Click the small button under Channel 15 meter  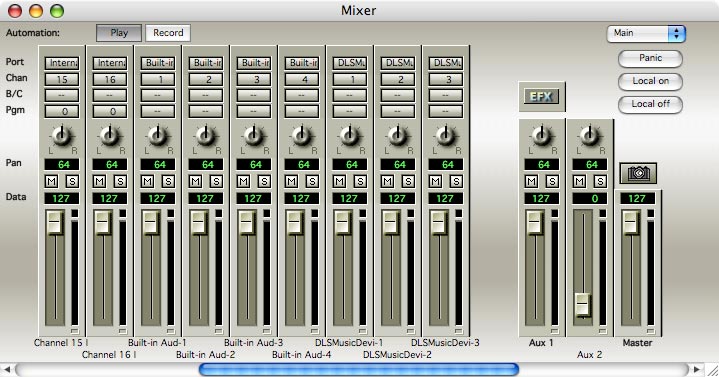pyautogui.click(x=75, y=331)
